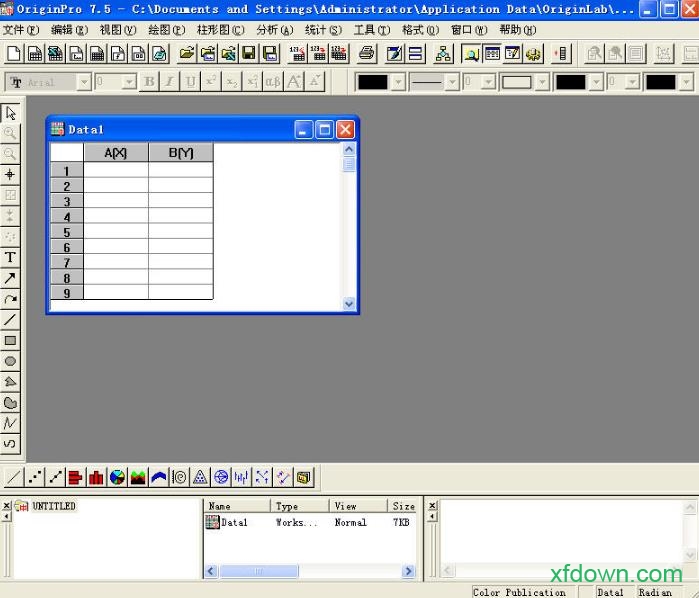Toggle Italic text formatting
Viewport: 699px width, 598px height.
pyautogui.click(x=170, y=82)
